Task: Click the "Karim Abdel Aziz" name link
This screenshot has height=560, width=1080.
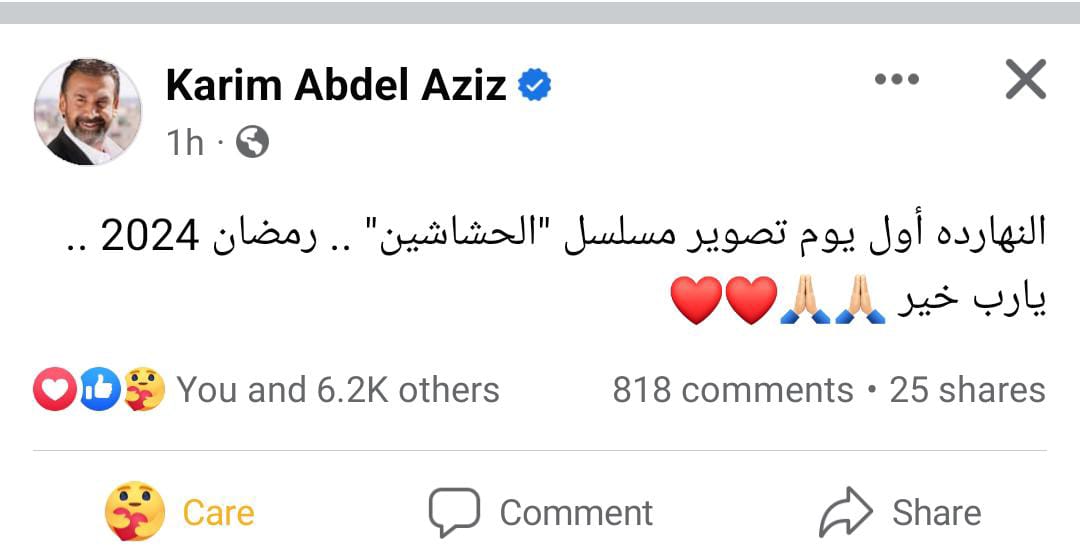Action: coord(336,86)
